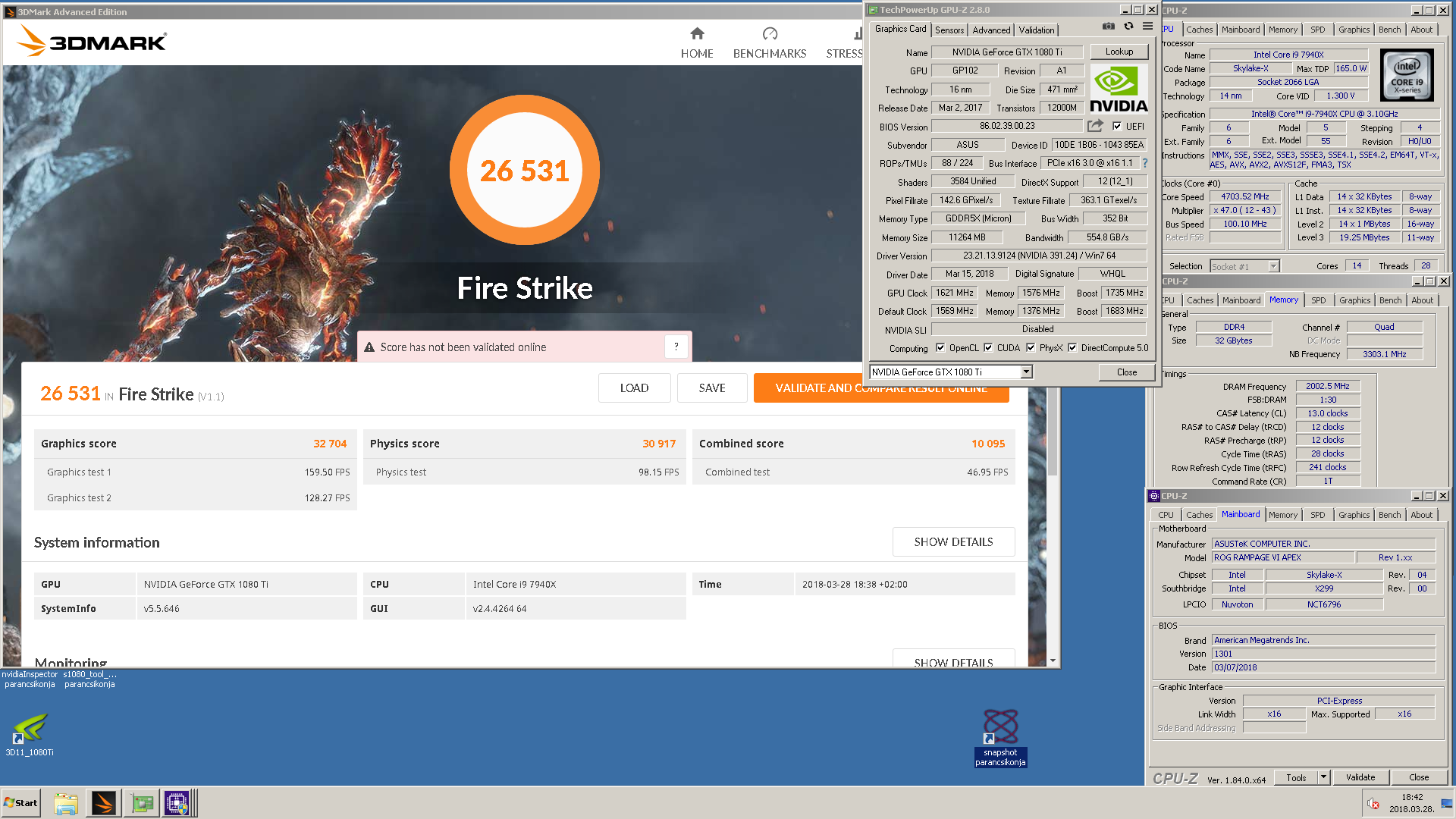This screenshot has width=1456, height=819.
Task: Click SHOW DETAILS for System information
Action: click(x=953, y=542)
